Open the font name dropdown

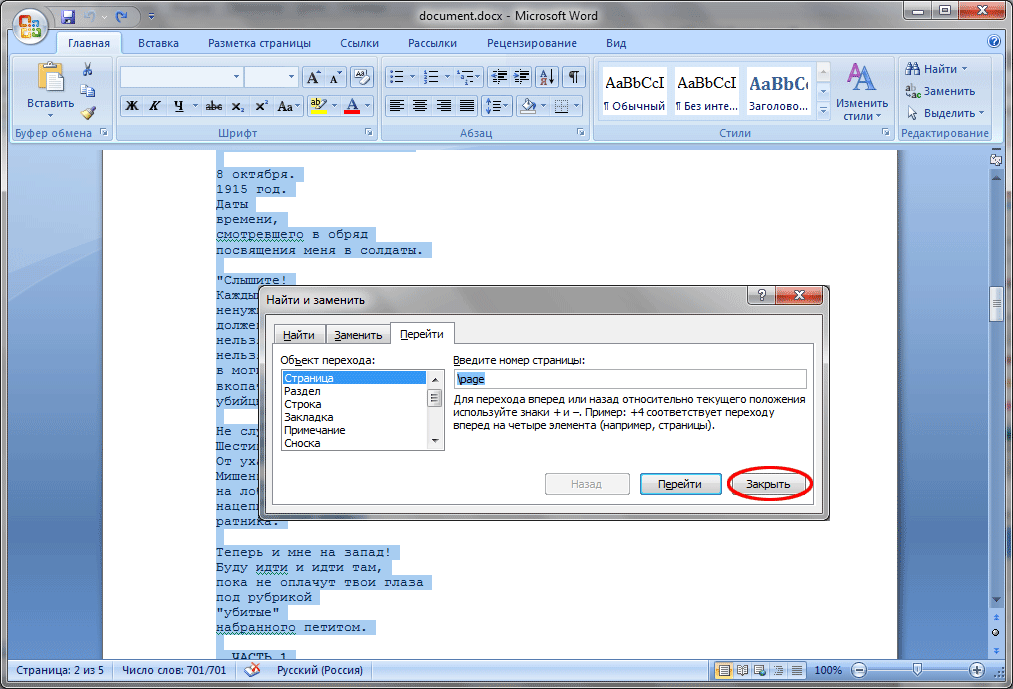[x=236, y=77]
